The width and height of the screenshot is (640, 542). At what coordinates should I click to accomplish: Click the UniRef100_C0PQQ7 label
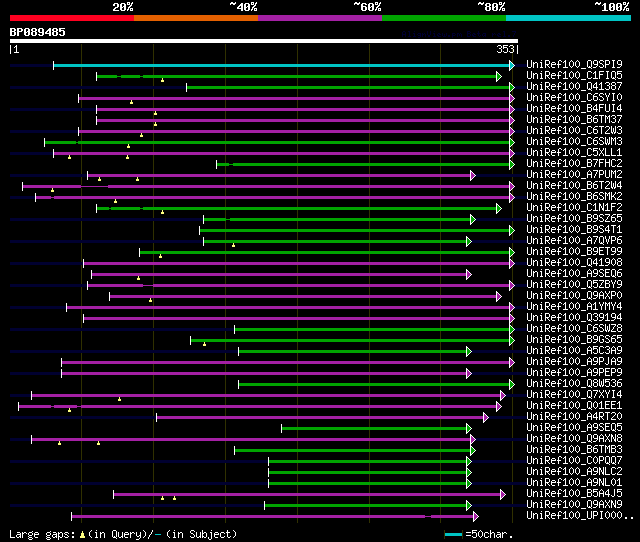pos(574,461)
